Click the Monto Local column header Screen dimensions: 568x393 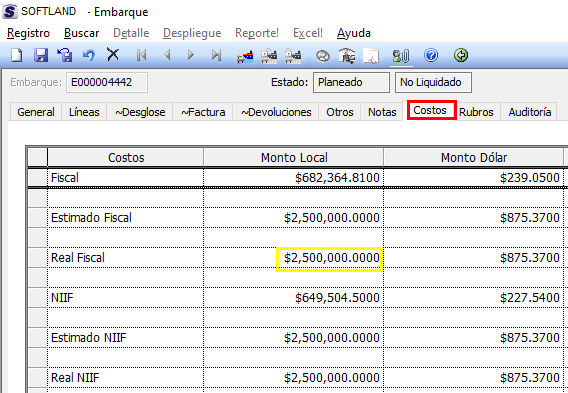294,158
